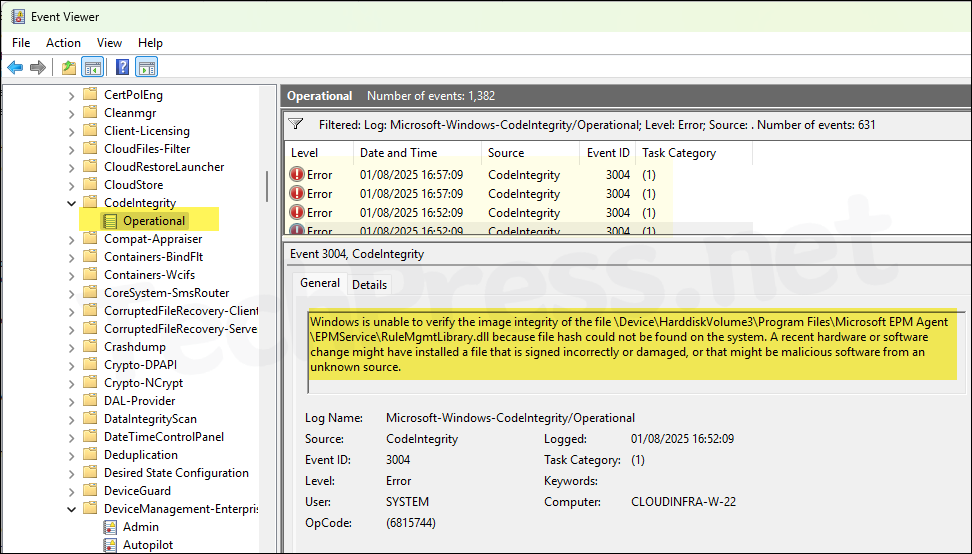Expand the Crypto-DPAPI node

pos(71,365)
